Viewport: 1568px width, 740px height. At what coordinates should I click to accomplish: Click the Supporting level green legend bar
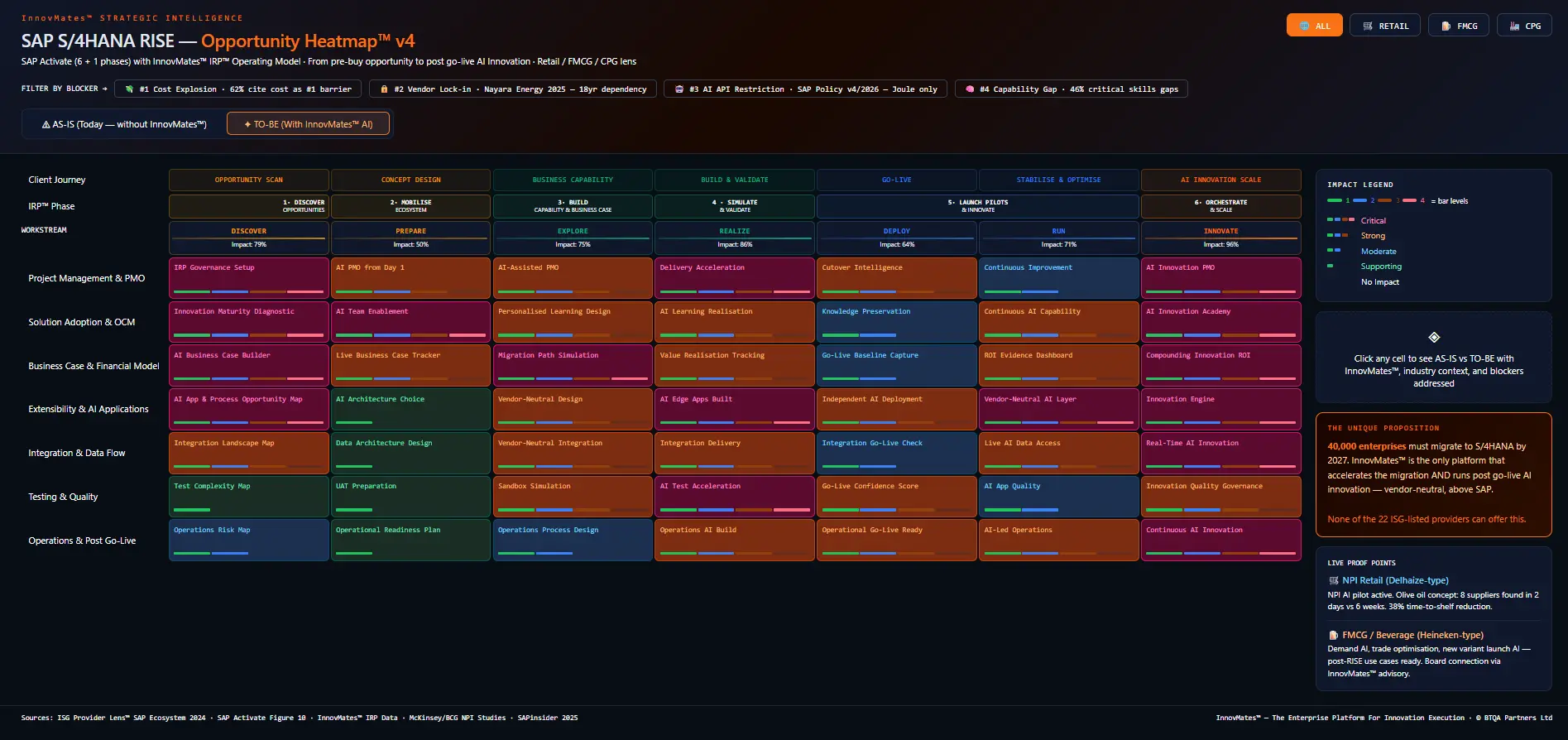pyautogui.click(x=1330, y=266)
